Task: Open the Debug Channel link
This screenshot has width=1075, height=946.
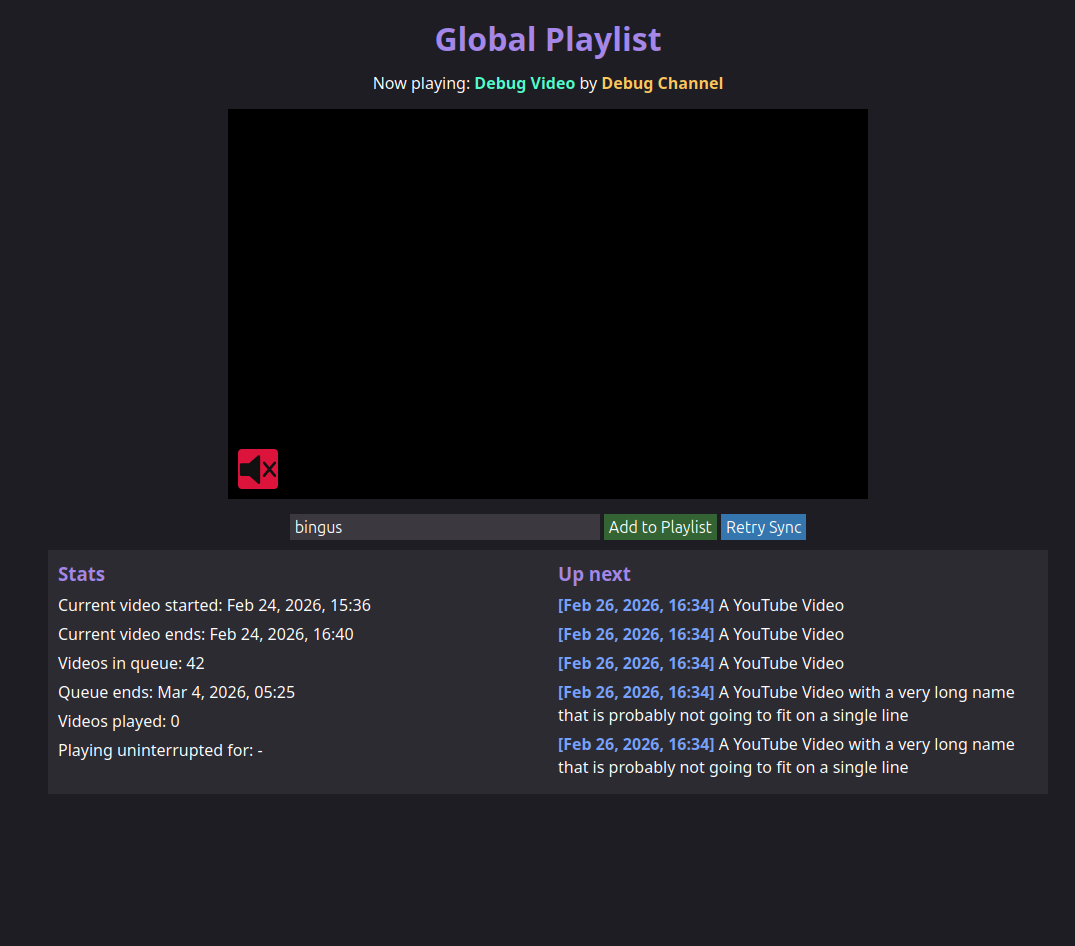Action: tap(662, 83)
